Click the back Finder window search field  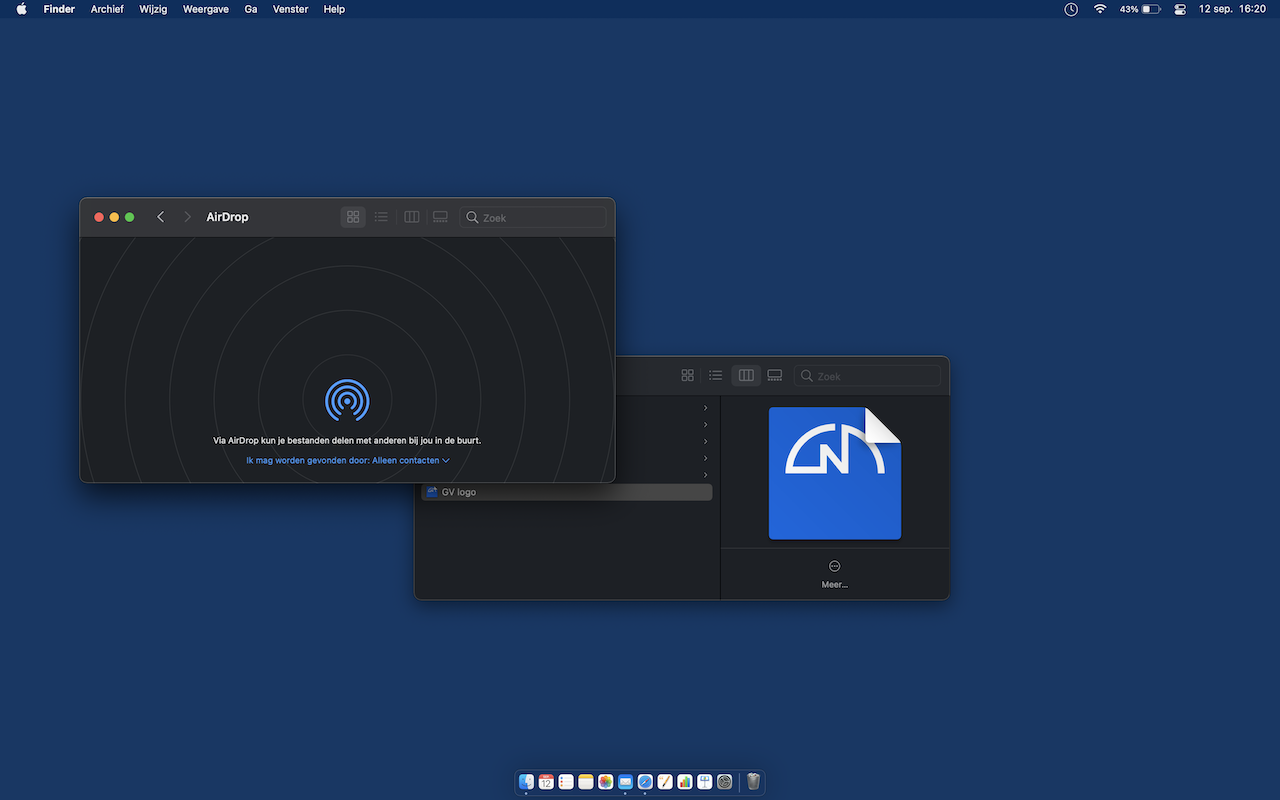tap(868, 376)
